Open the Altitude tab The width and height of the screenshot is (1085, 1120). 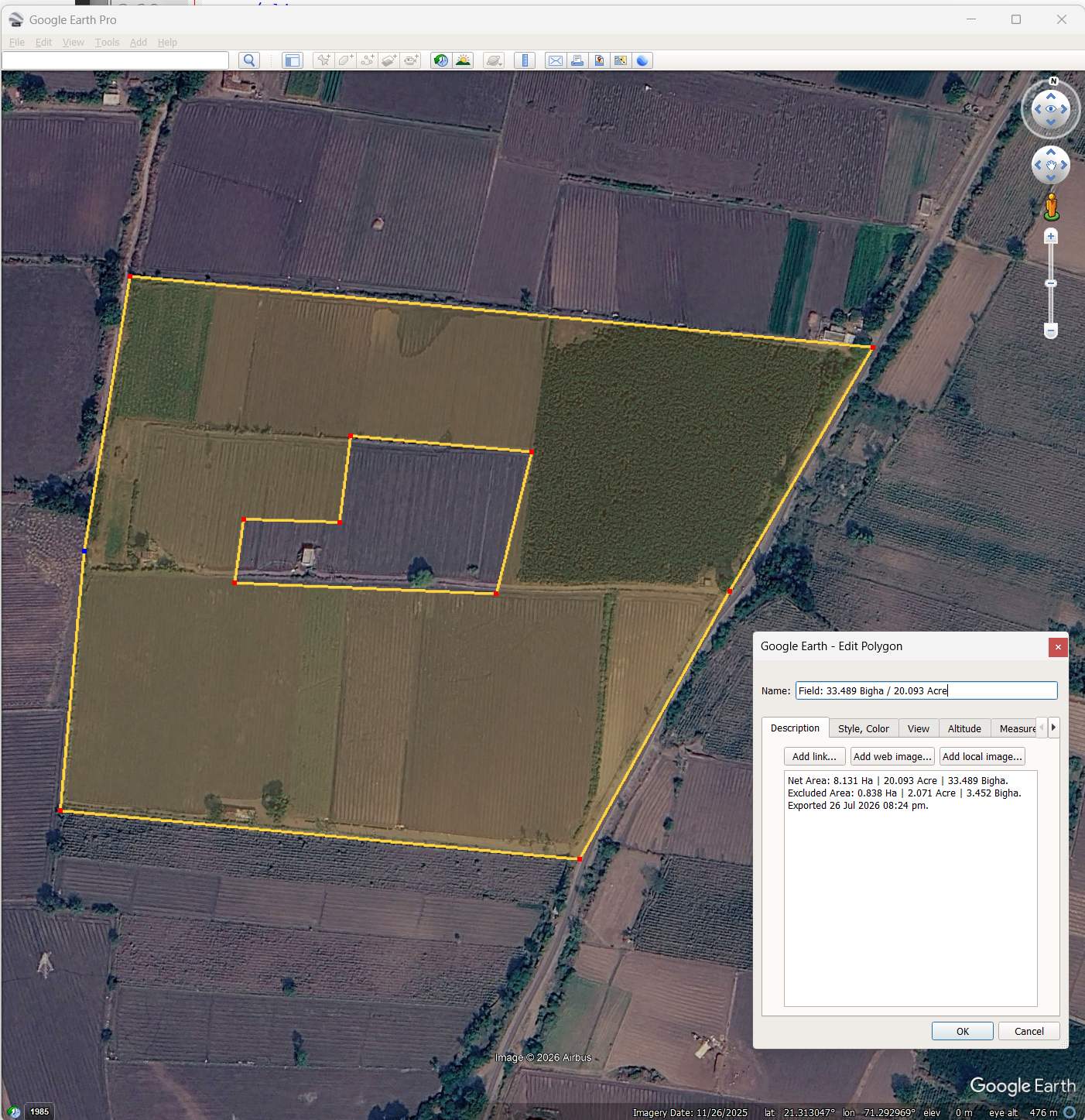(x=964, y=728)
